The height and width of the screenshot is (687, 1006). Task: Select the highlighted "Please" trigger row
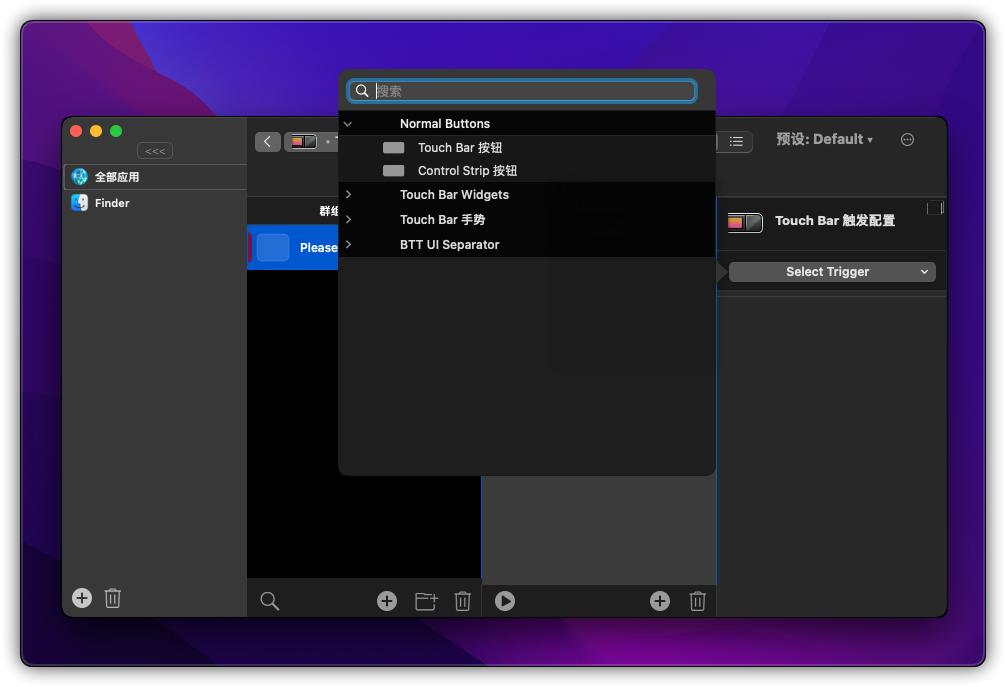tap(293, 248)
